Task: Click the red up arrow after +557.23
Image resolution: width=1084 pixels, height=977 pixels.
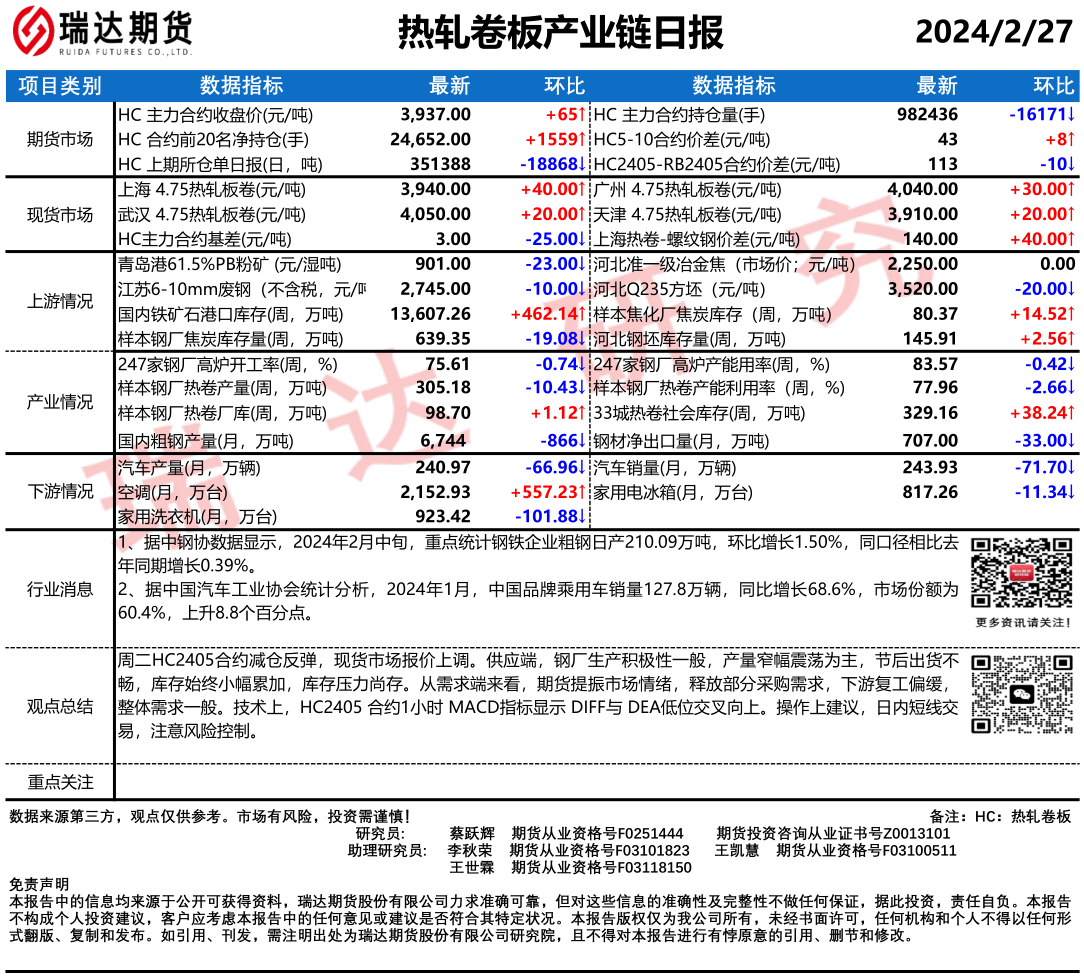Action: (x=580, y=493)
